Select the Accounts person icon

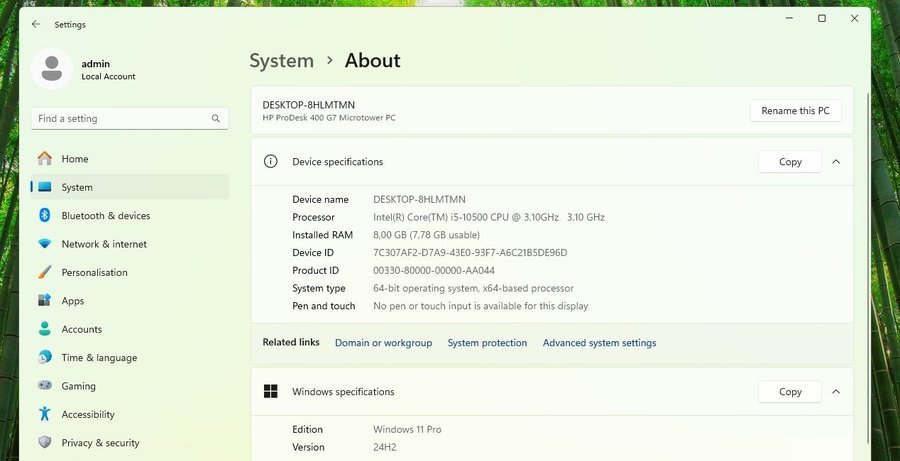point(44,329)
